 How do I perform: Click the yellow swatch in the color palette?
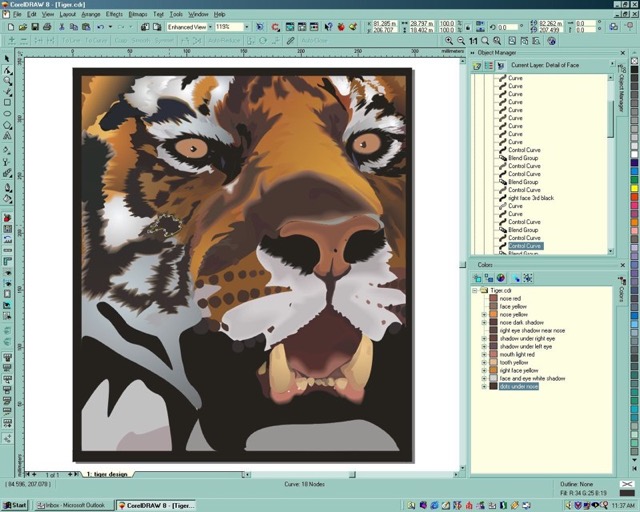tap(634, 188)
